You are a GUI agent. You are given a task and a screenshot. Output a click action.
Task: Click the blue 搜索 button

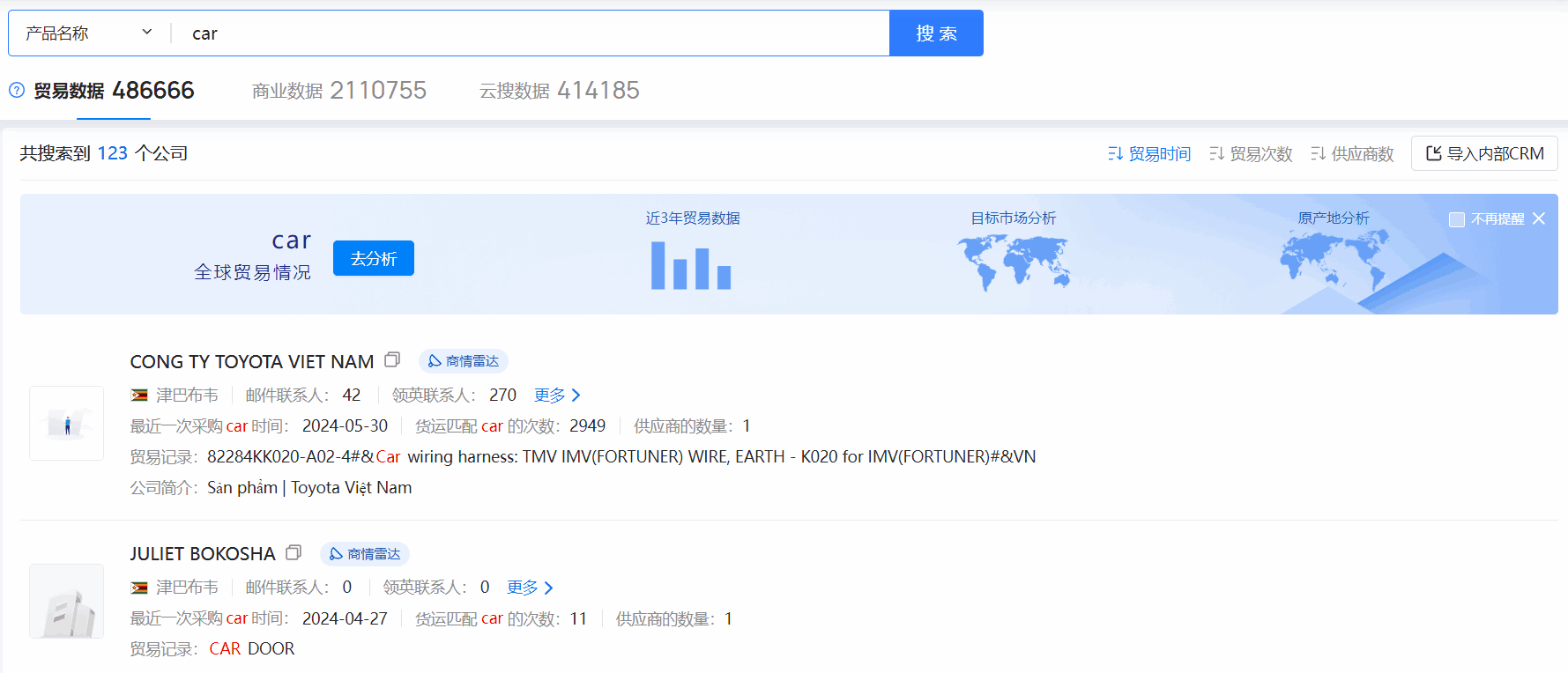(x=936, y=33)
